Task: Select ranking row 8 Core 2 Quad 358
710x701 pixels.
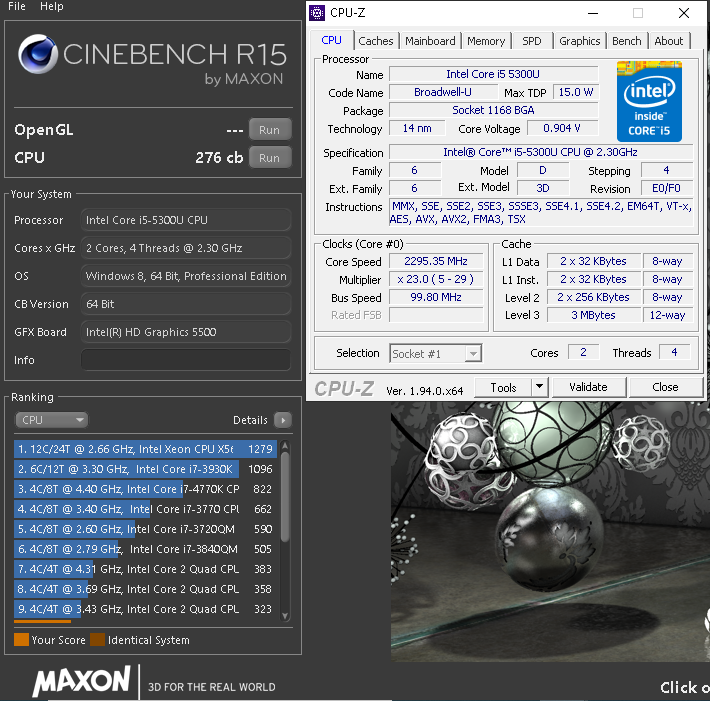Action: 145,589
